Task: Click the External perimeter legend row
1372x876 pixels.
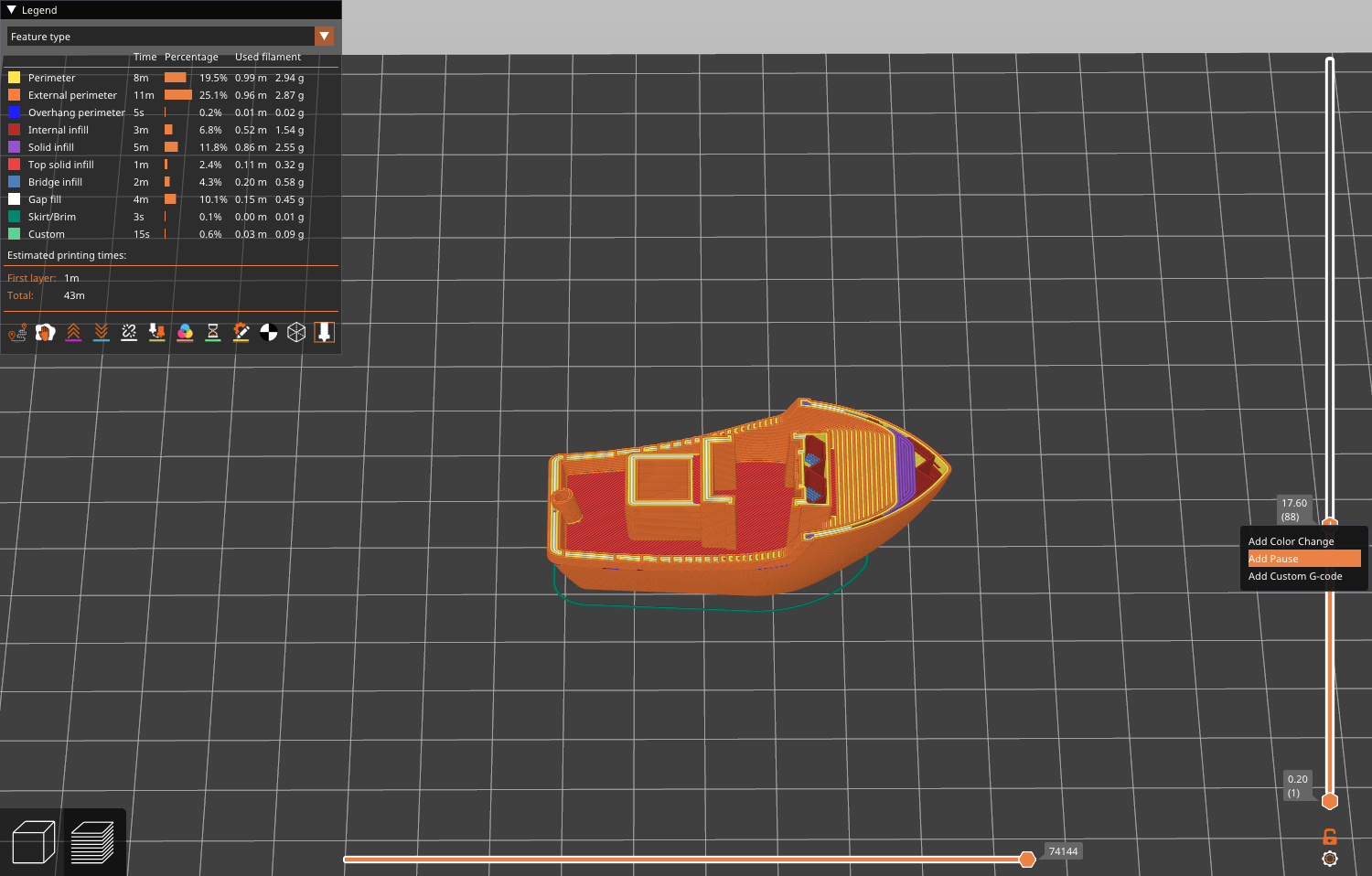Action: [72, 95]
